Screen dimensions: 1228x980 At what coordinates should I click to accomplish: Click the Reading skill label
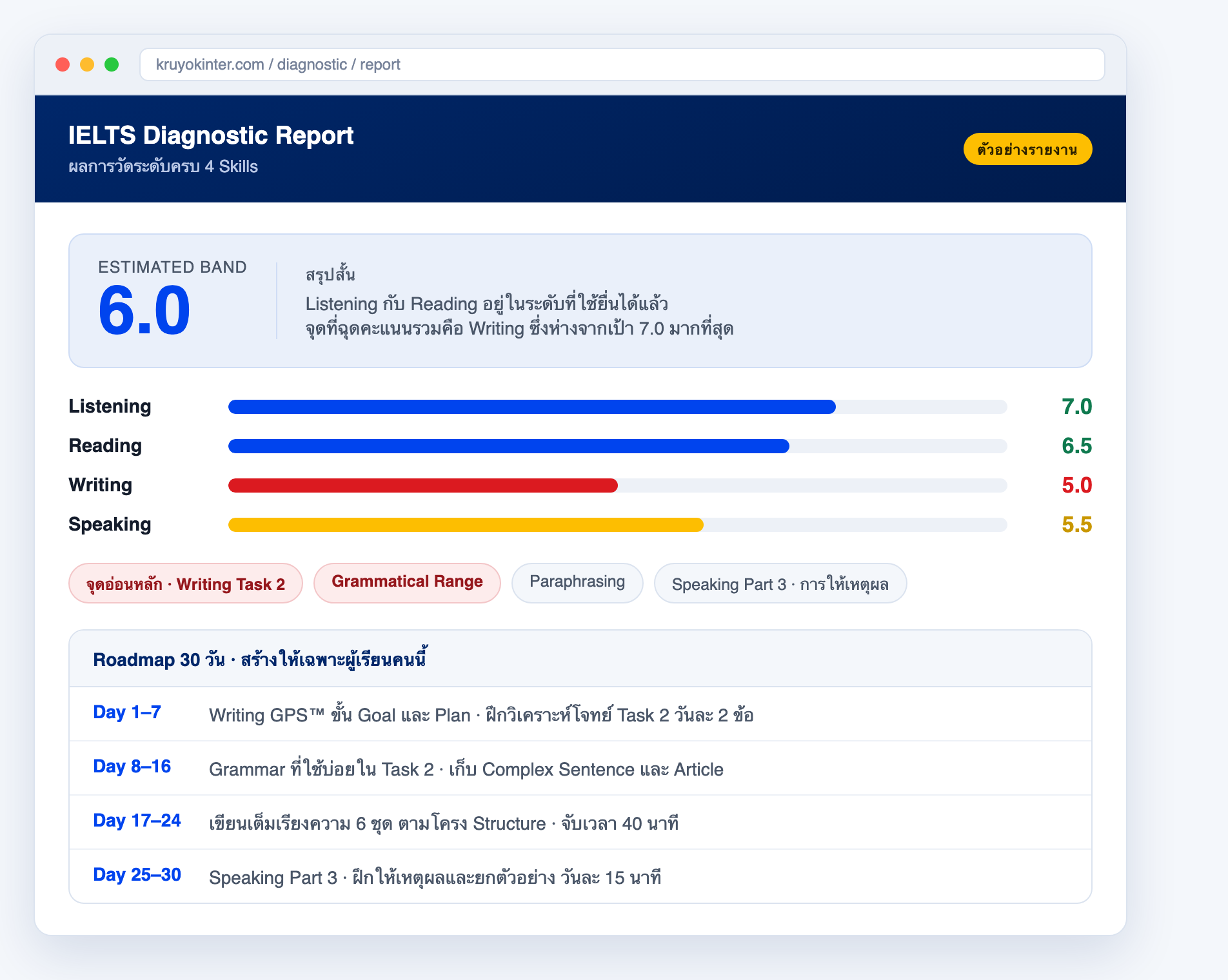click(x=105, y=446)
